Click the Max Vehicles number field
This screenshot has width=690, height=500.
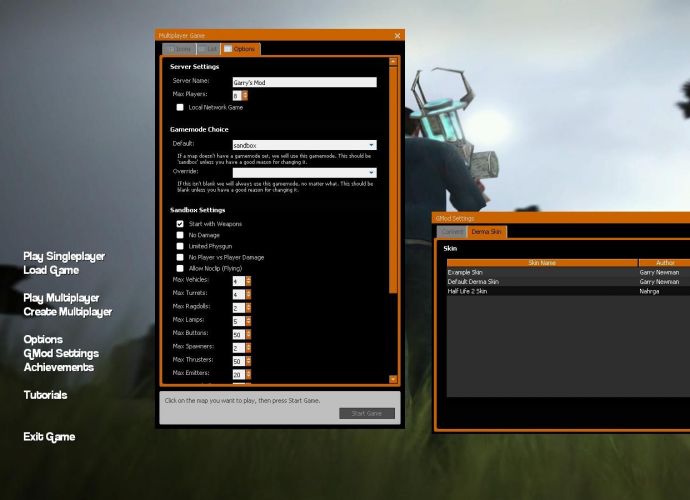coord(239,281)
